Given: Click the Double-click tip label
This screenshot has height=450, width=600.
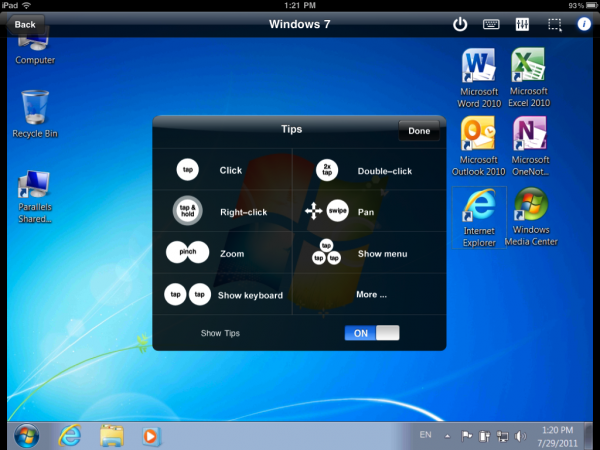Looking at the screenshot, I should point(385,171).
